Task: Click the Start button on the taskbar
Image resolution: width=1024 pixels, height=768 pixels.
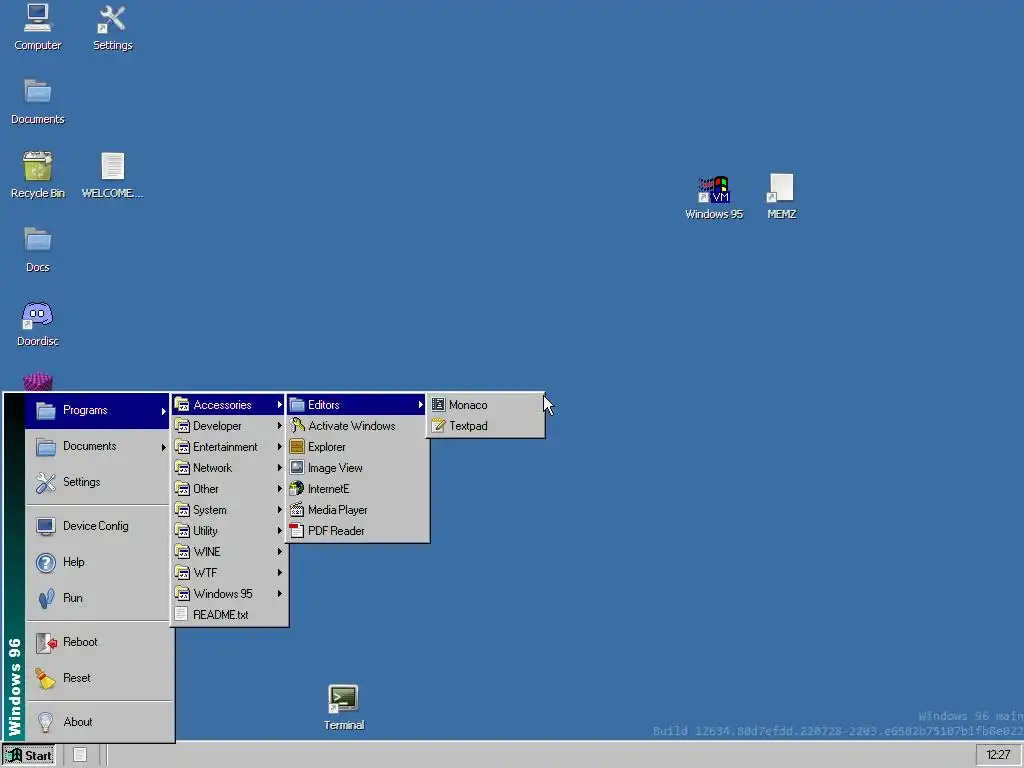Action: tap(29, 755)
